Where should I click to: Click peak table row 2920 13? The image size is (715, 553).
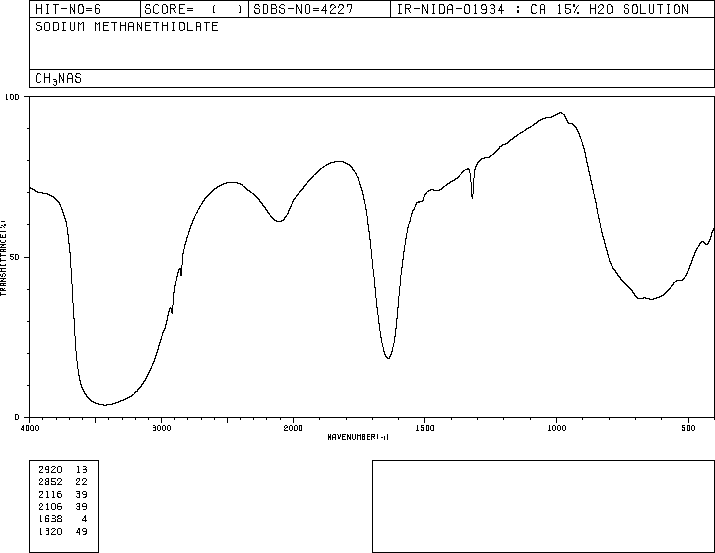click(x=63, y=469)
